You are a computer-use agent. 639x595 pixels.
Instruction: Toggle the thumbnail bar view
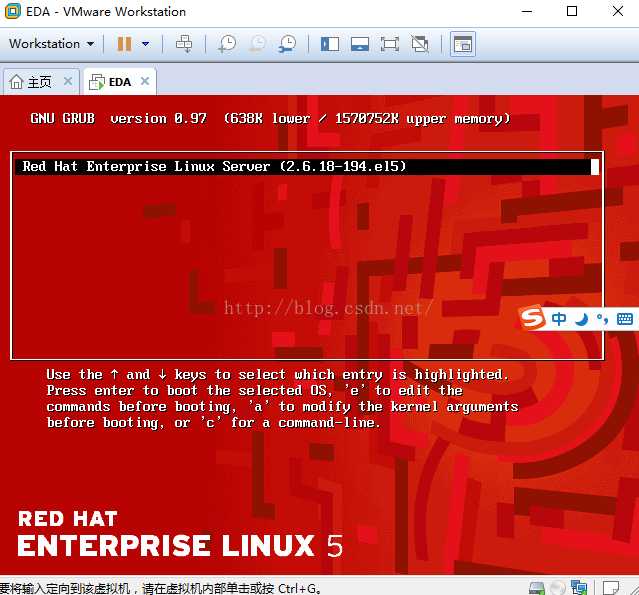click(x=360, y=44)
